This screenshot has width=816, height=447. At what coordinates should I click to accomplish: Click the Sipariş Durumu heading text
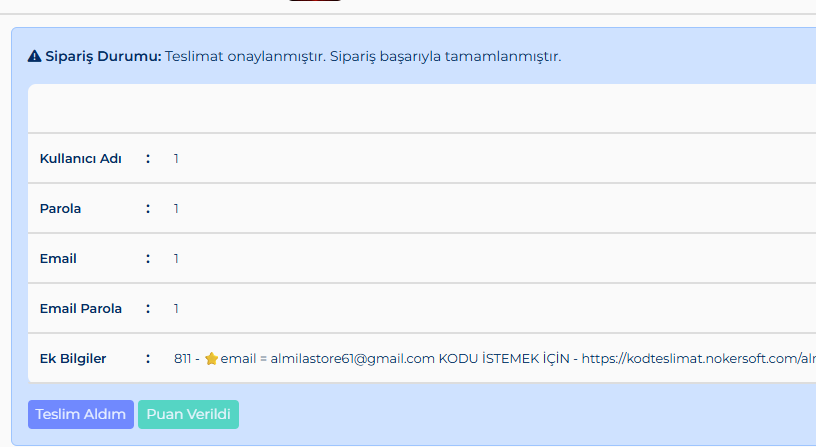(x=103, y=56)
